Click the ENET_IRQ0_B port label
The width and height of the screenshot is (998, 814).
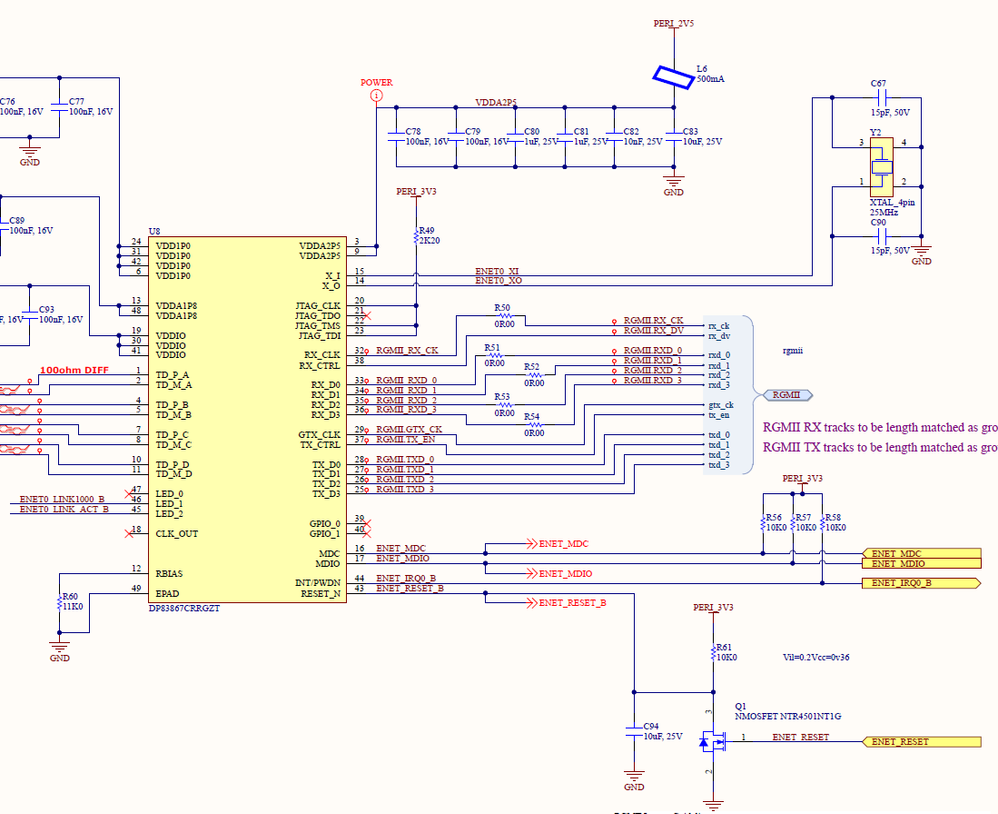[x=919, y=582]
